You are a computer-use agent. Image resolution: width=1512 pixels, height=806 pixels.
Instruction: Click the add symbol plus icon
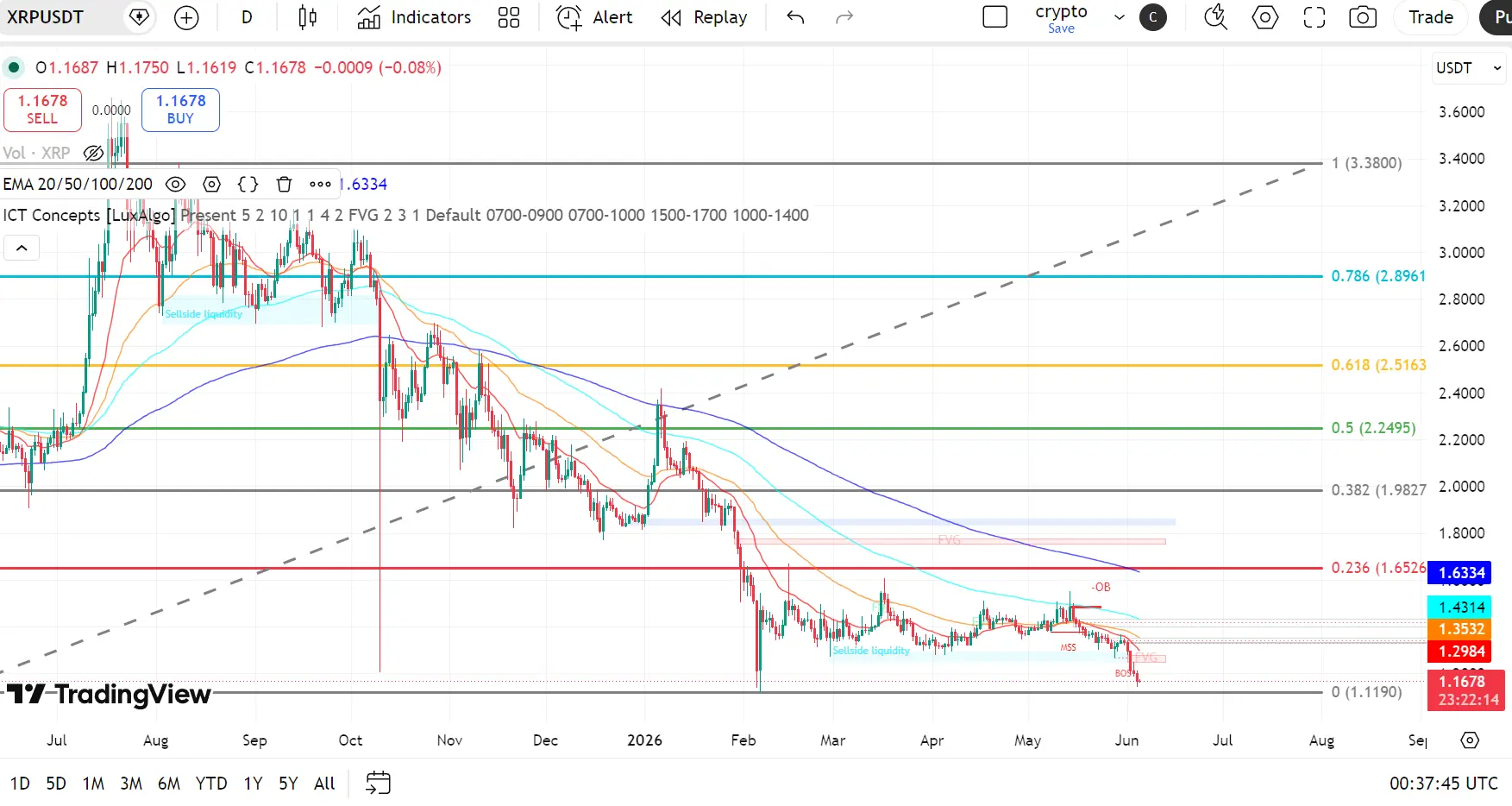coord(186,17)
